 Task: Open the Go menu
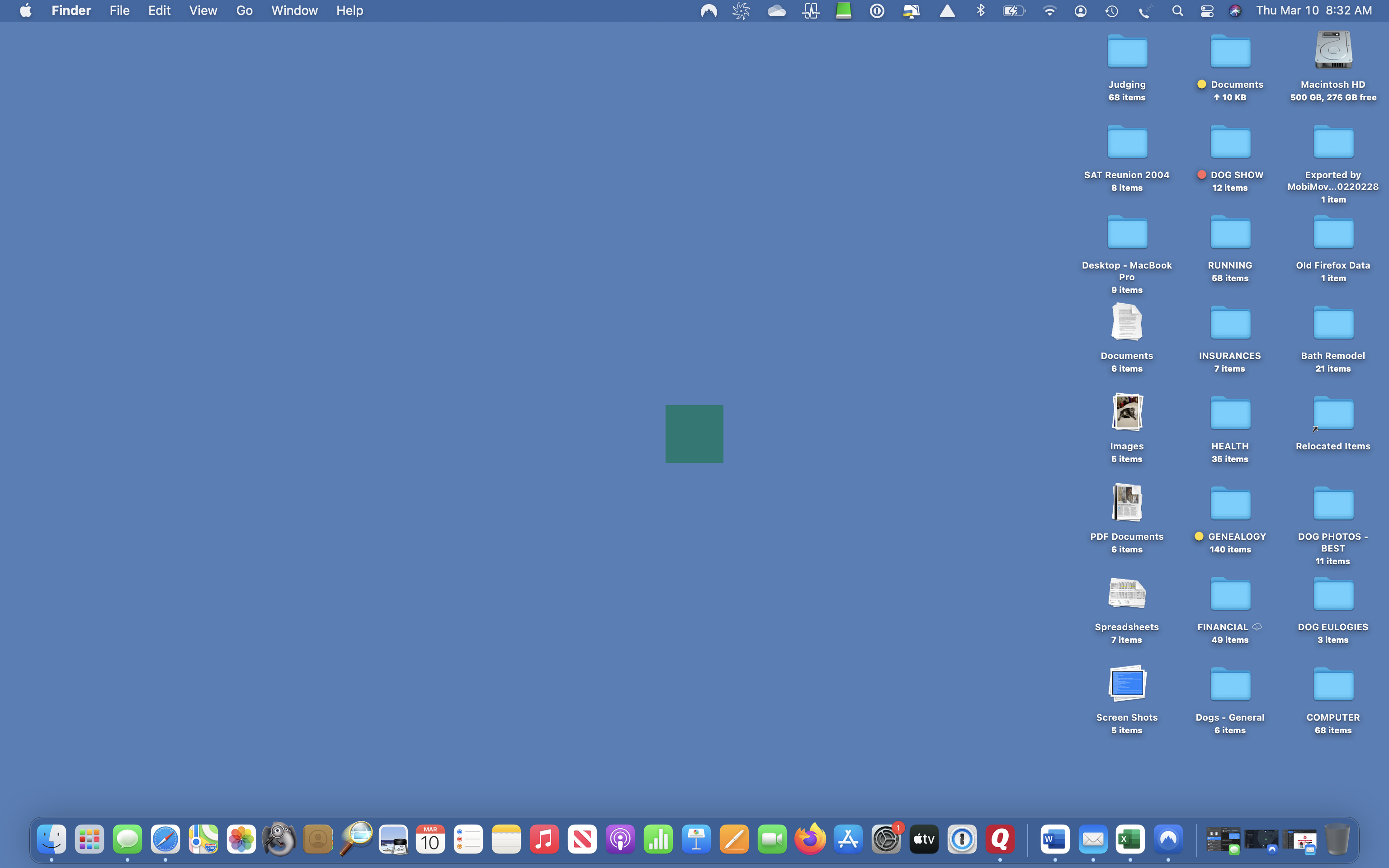click(x=244, y=11)
